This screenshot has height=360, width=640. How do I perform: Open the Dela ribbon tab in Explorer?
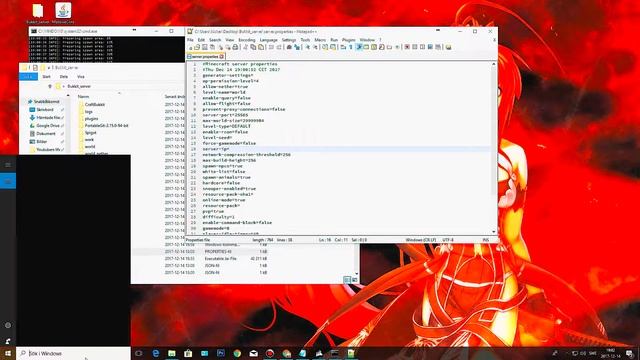click(64, 77)
